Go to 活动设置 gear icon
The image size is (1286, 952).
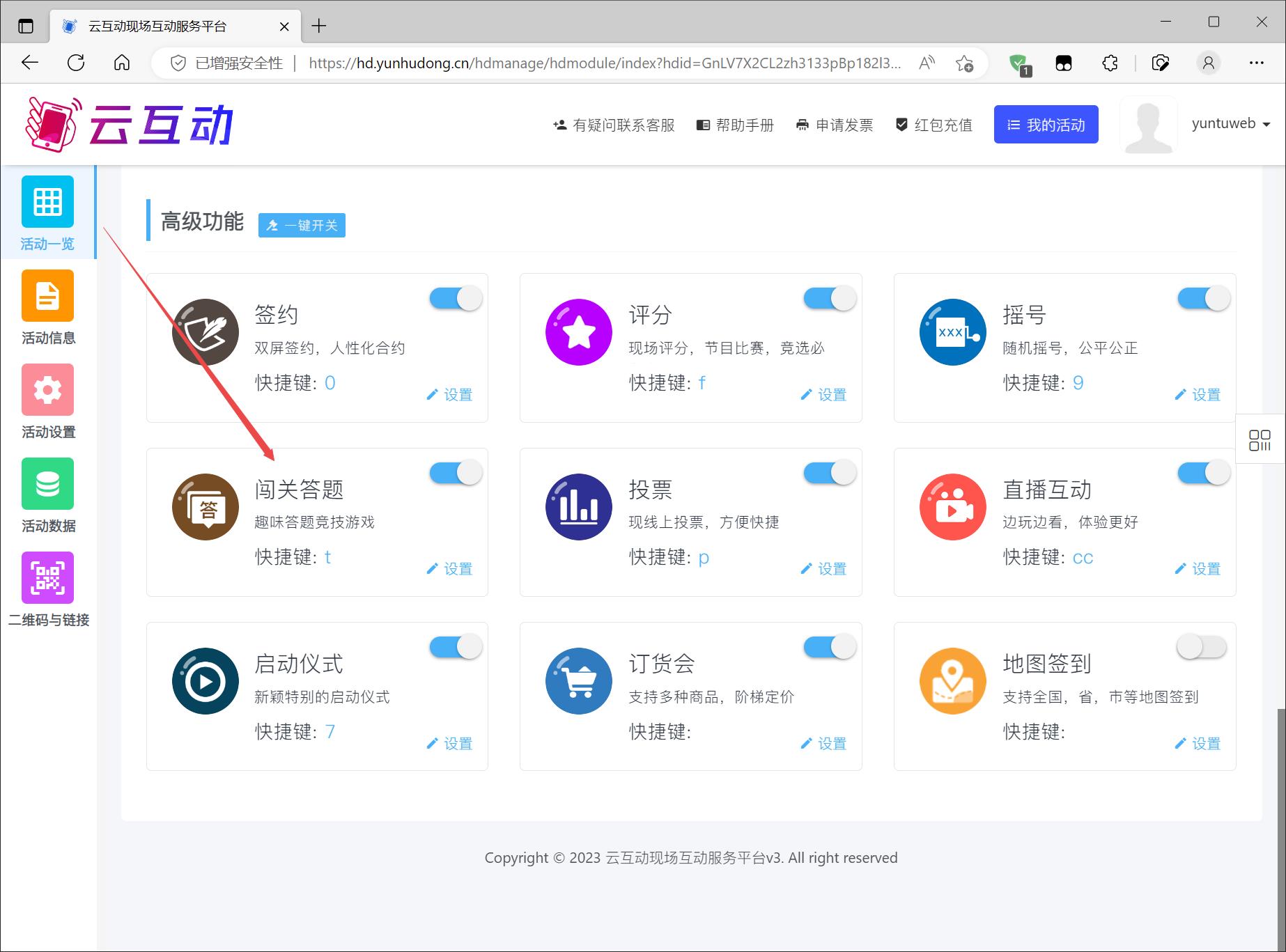[x=47, y=390]
